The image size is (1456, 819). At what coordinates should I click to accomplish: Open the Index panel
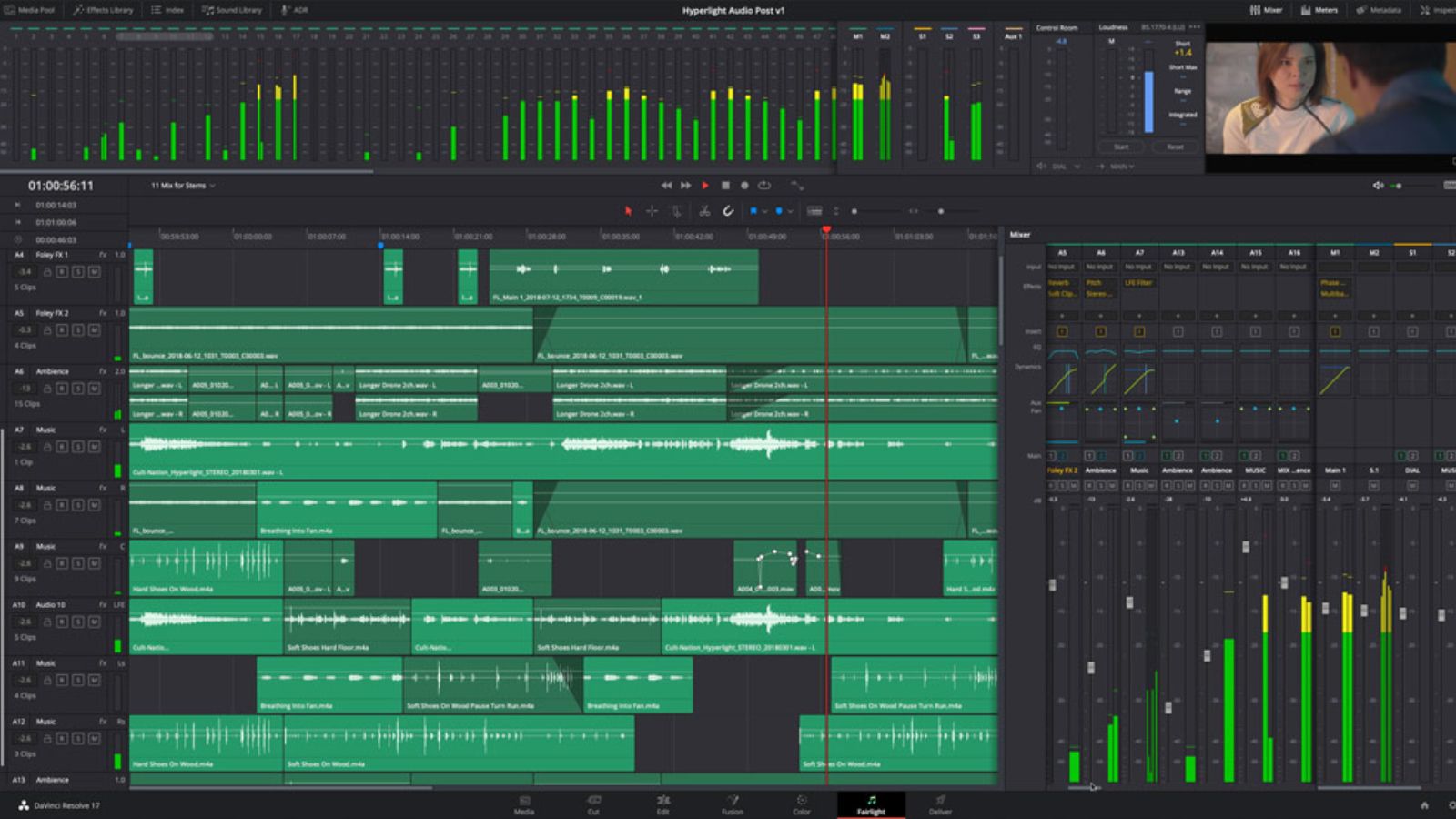(x=169, y=10)
